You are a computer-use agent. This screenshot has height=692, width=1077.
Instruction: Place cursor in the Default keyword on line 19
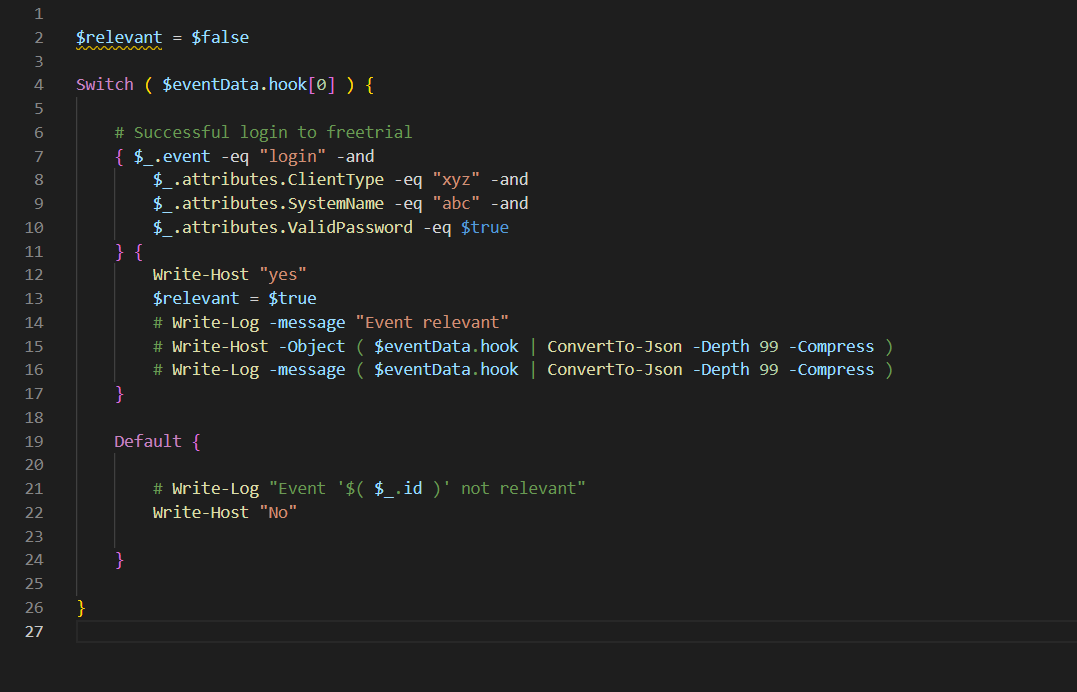click(x=147, y=441)
